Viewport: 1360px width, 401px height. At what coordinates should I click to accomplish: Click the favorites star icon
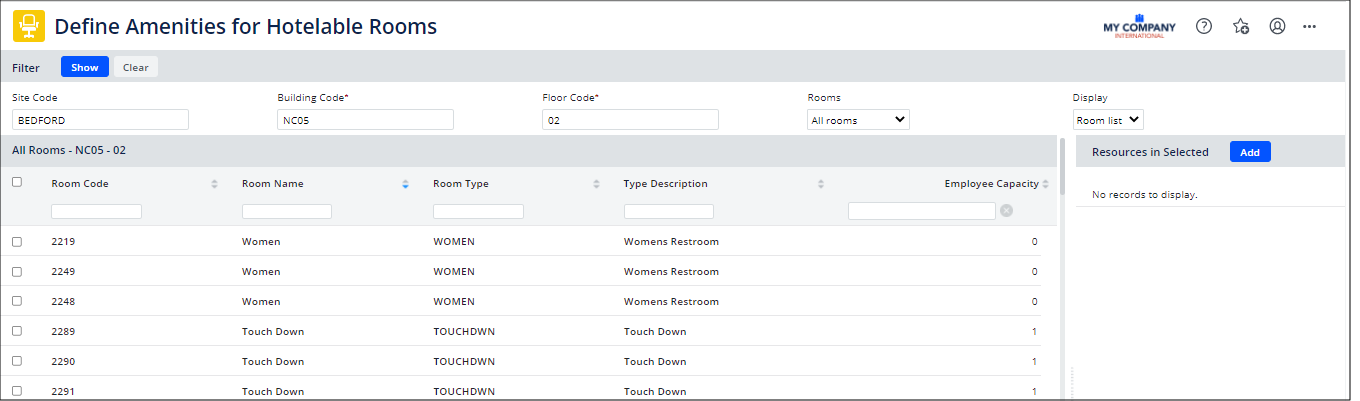pos(1241,27)
